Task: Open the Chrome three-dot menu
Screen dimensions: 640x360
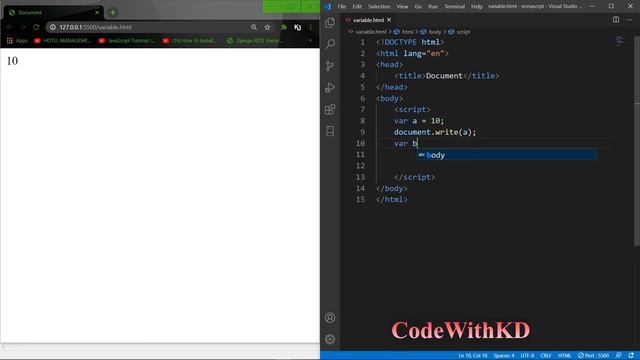Action: (x=311, y=27)
